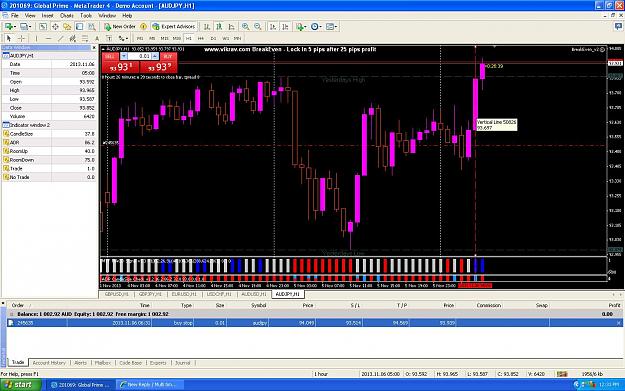Show the Navigator panel icon
625x391 pixels.
pyautogui.click(x=67, y=26)
